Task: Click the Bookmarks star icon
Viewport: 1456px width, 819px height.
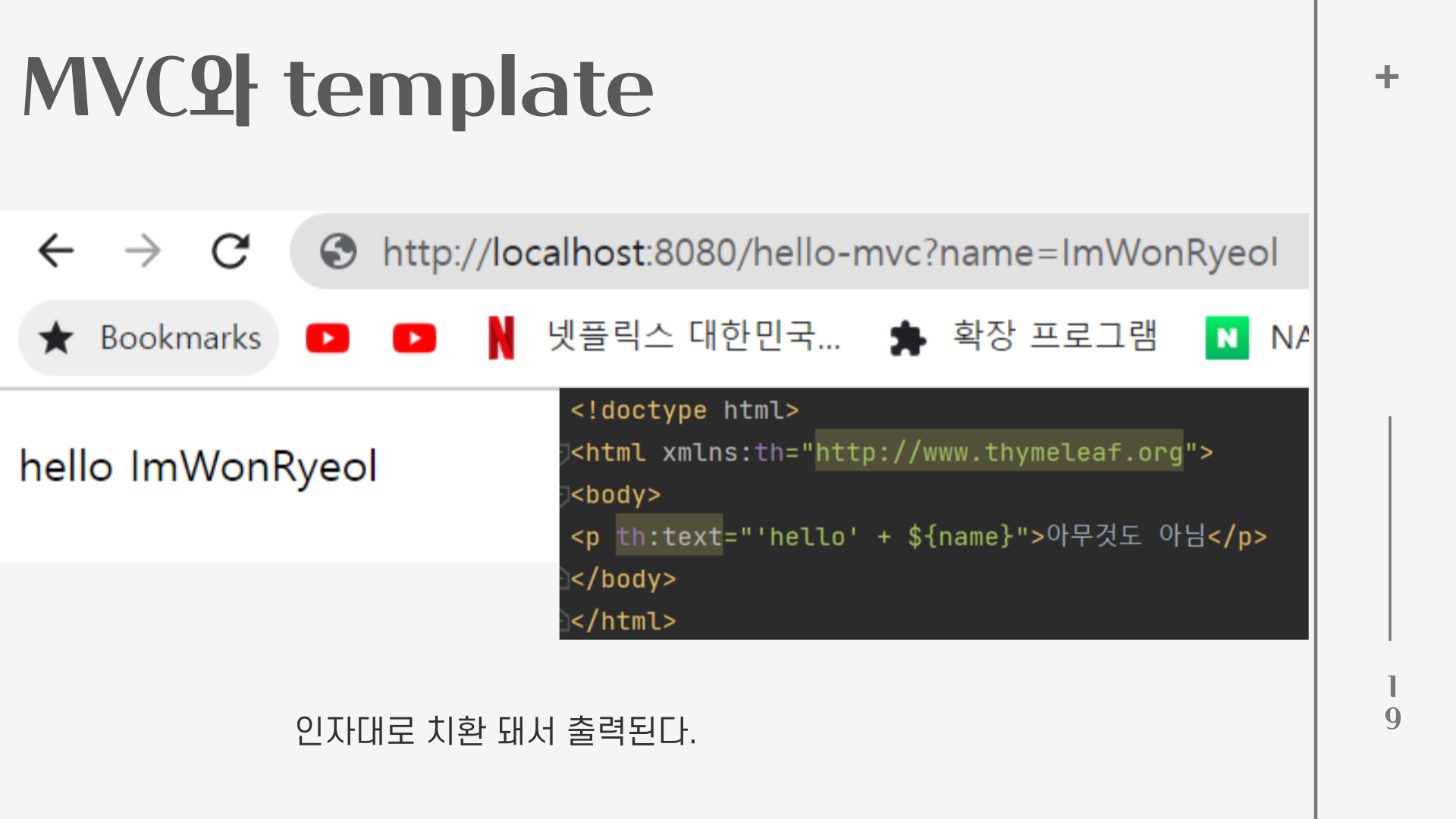Action: tap(57, 338)
